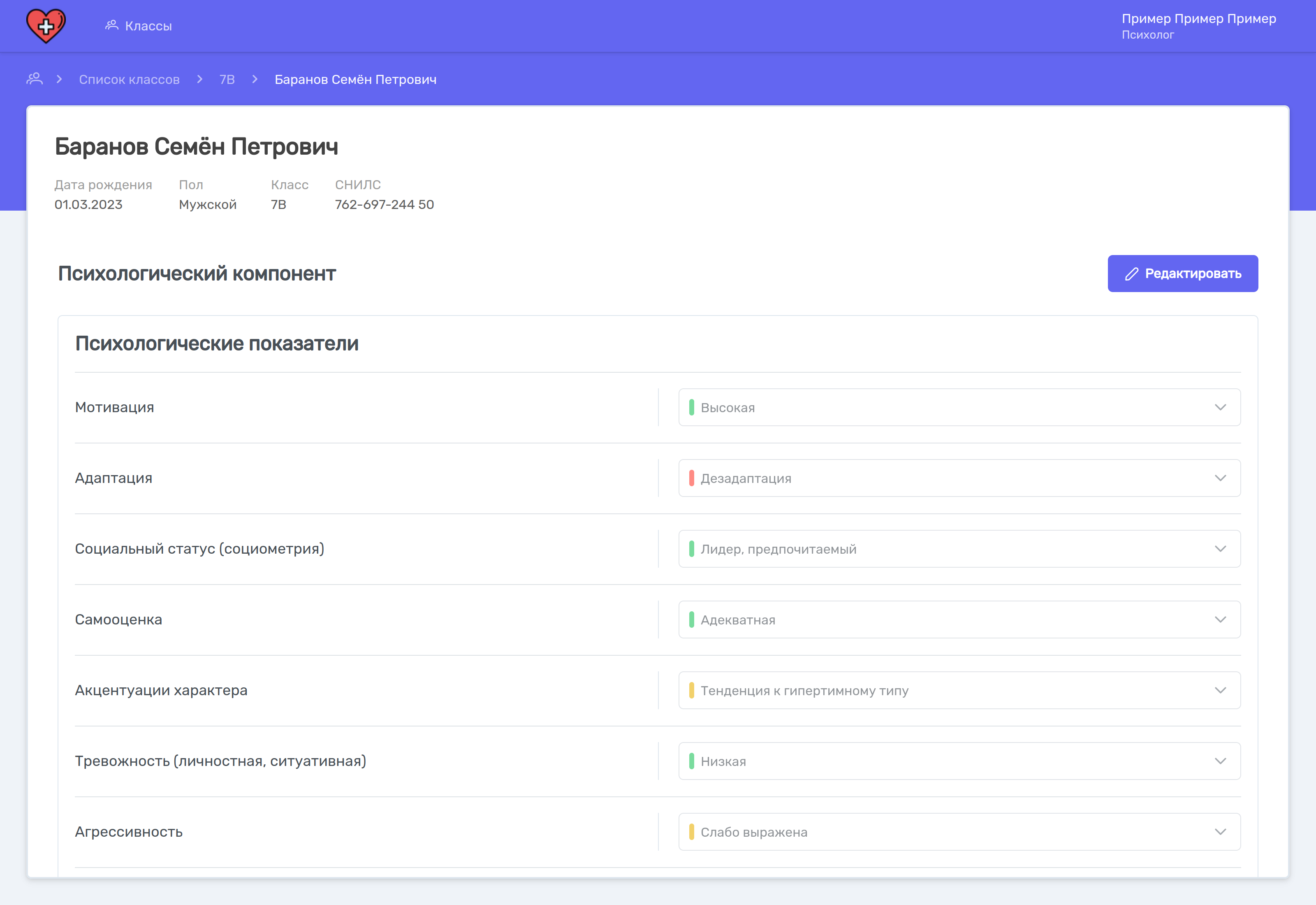Click the pencil icon in Редактировать button
Viewport: 1316px width, 905px height.
click(x=1131, y=274)
